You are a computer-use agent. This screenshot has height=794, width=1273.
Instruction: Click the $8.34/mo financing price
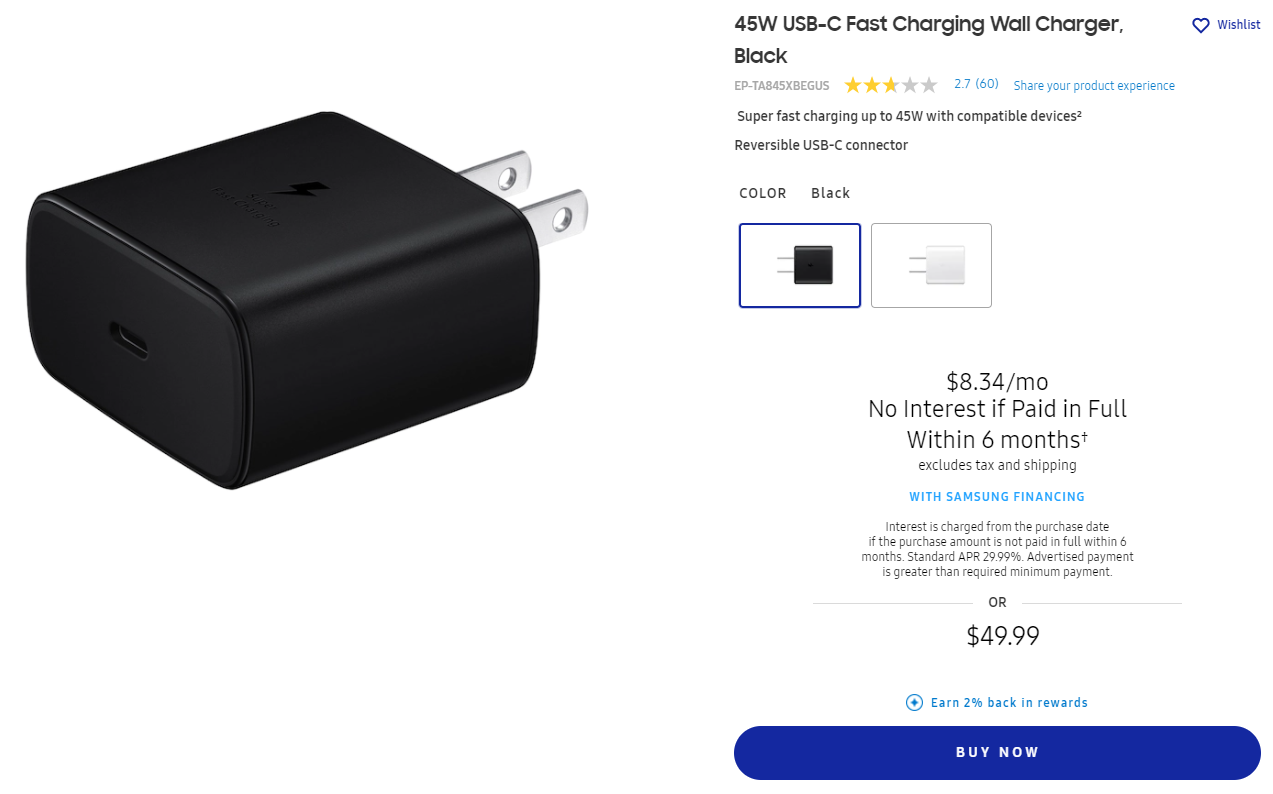[x=997, y=381]
